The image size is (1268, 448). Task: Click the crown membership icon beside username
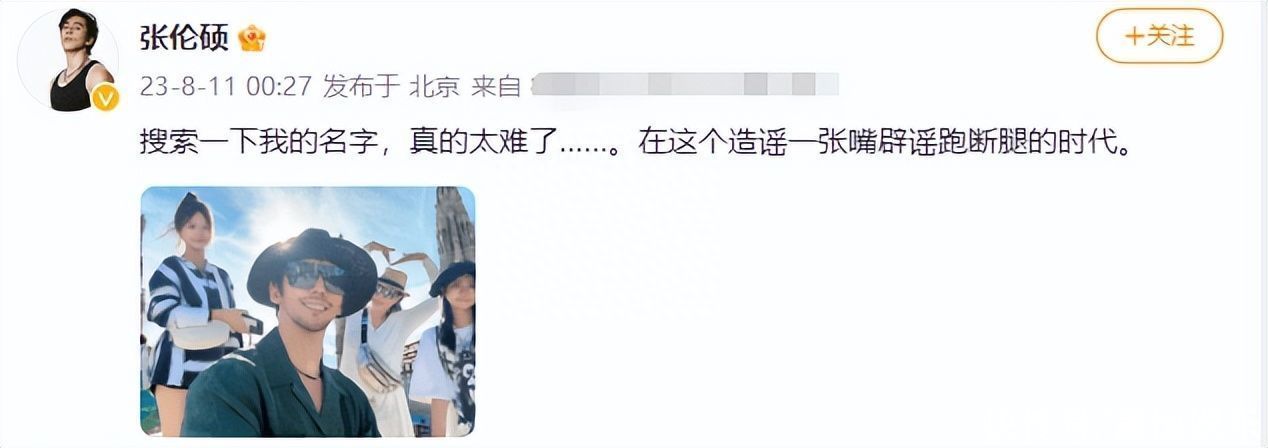pyautogui.click(x=252, y=39)
